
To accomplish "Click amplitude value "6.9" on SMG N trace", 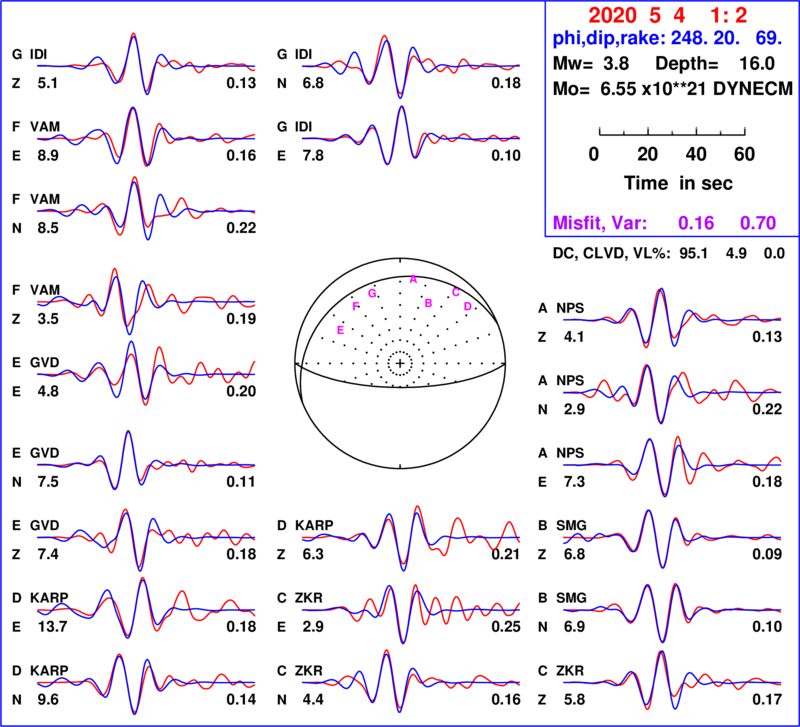I will (574, 626).
